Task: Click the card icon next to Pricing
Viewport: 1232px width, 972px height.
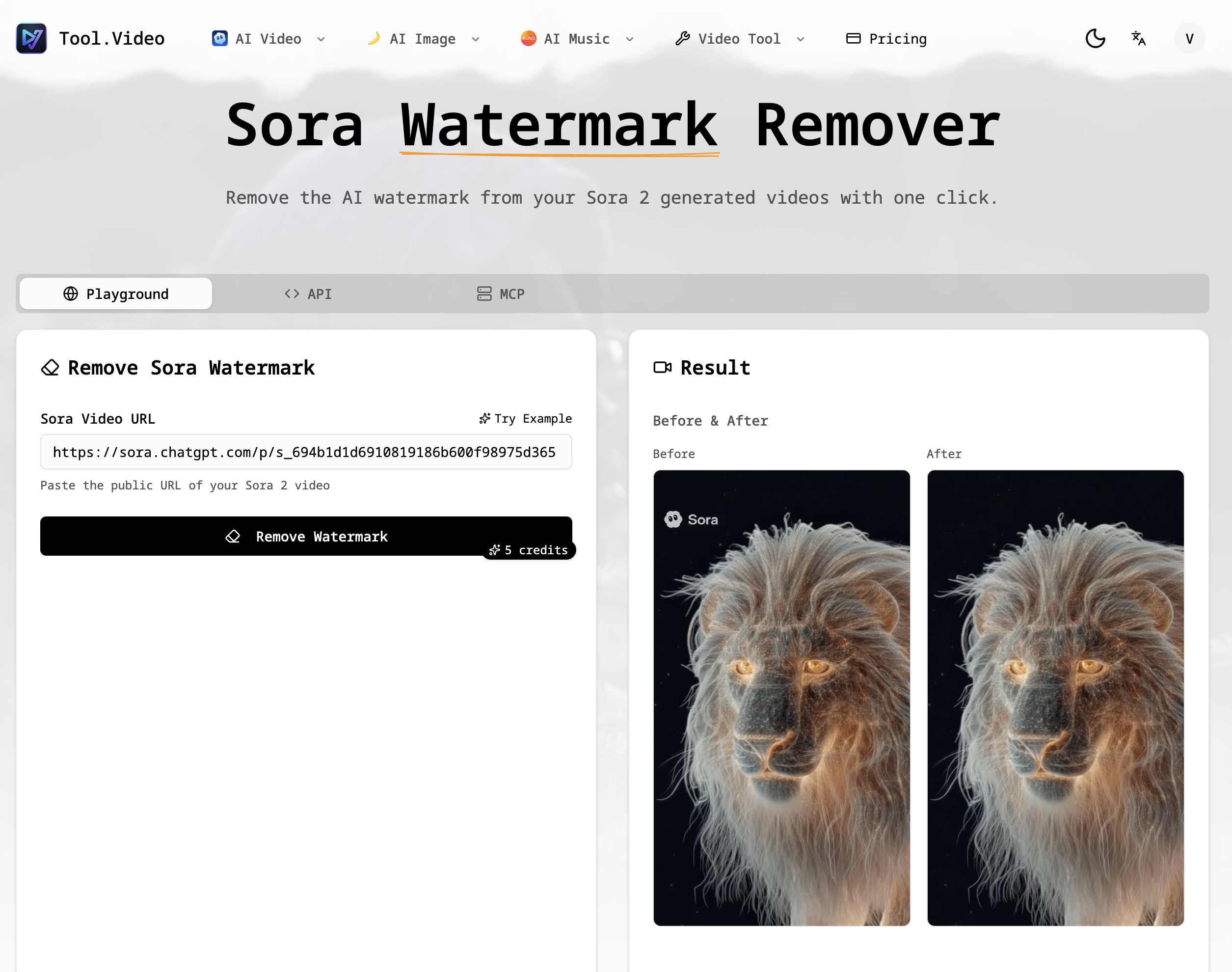Action: click(x=853, y=38)
